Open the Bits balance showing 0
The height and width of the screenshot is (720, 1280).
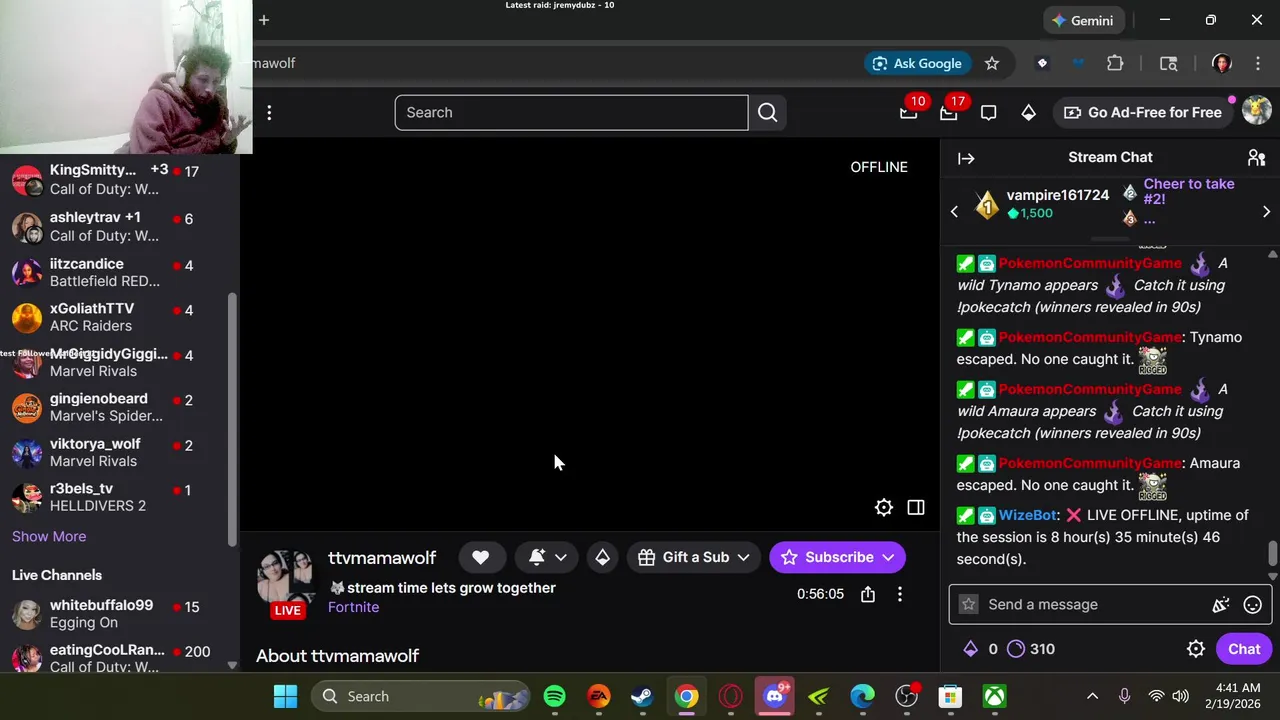(981, 649)
